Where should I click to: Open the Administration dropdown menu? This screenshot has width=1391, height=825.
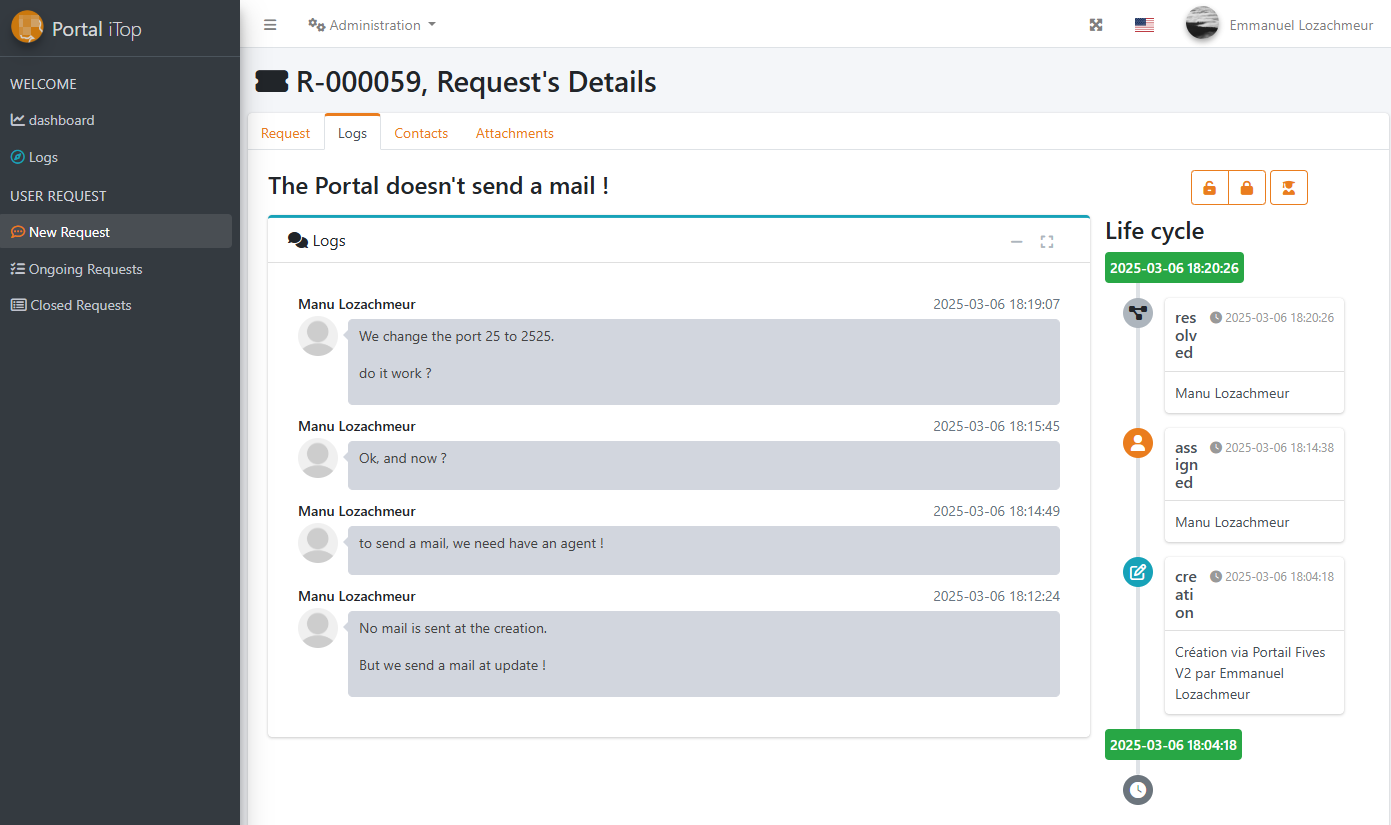(x=372, y=25)
